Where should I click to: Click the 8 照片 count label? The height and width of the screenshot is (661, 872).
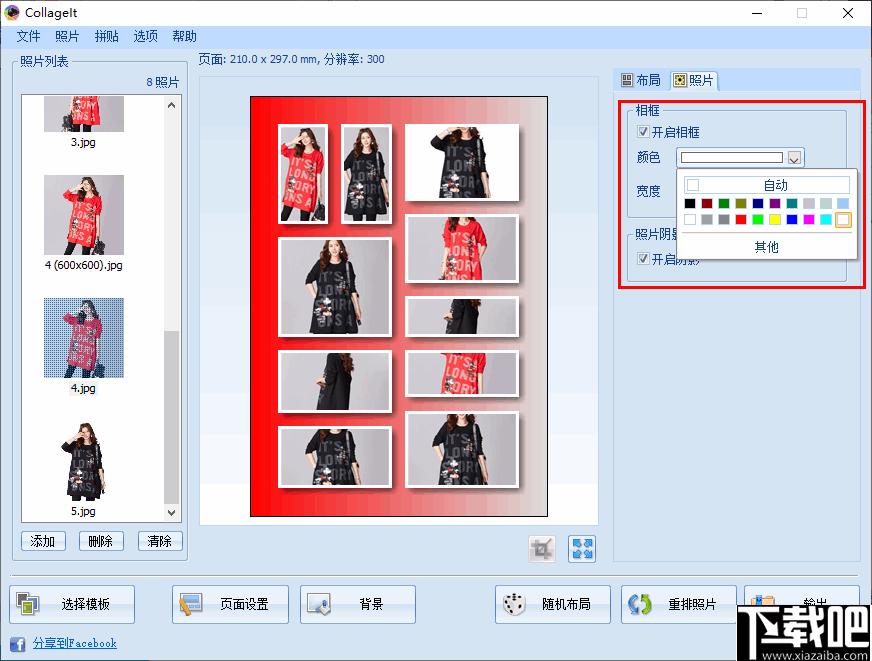163,82
